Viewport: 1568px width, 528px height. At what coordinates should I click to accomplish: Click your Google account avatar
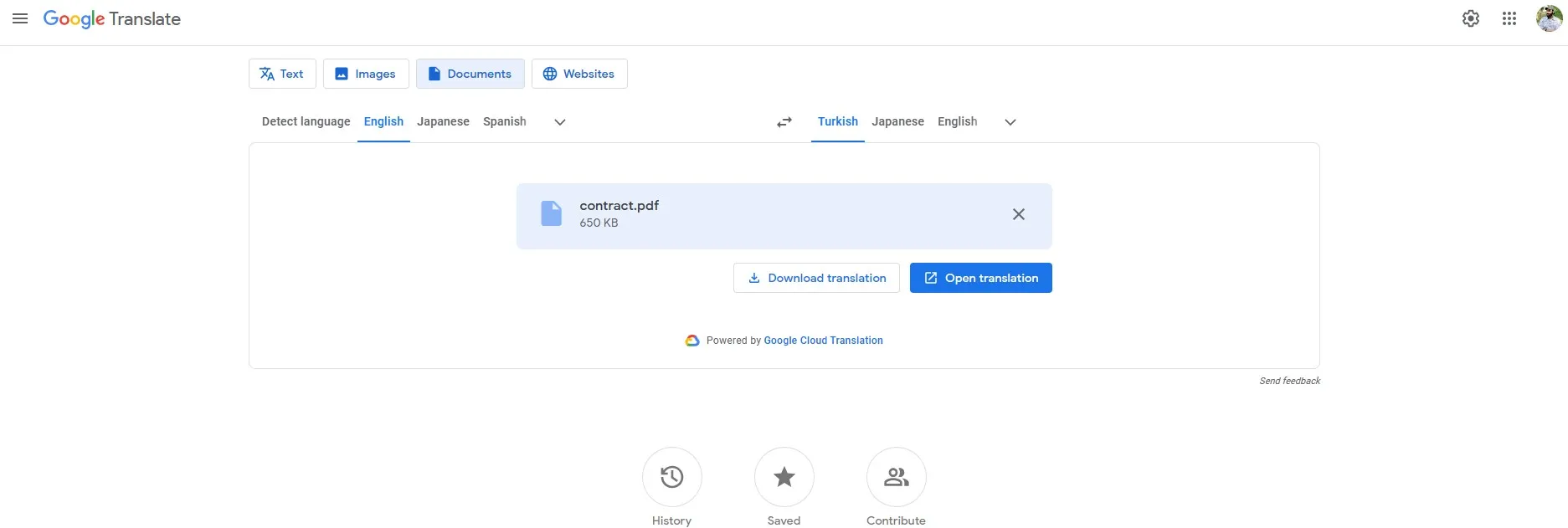(1549, 18)
